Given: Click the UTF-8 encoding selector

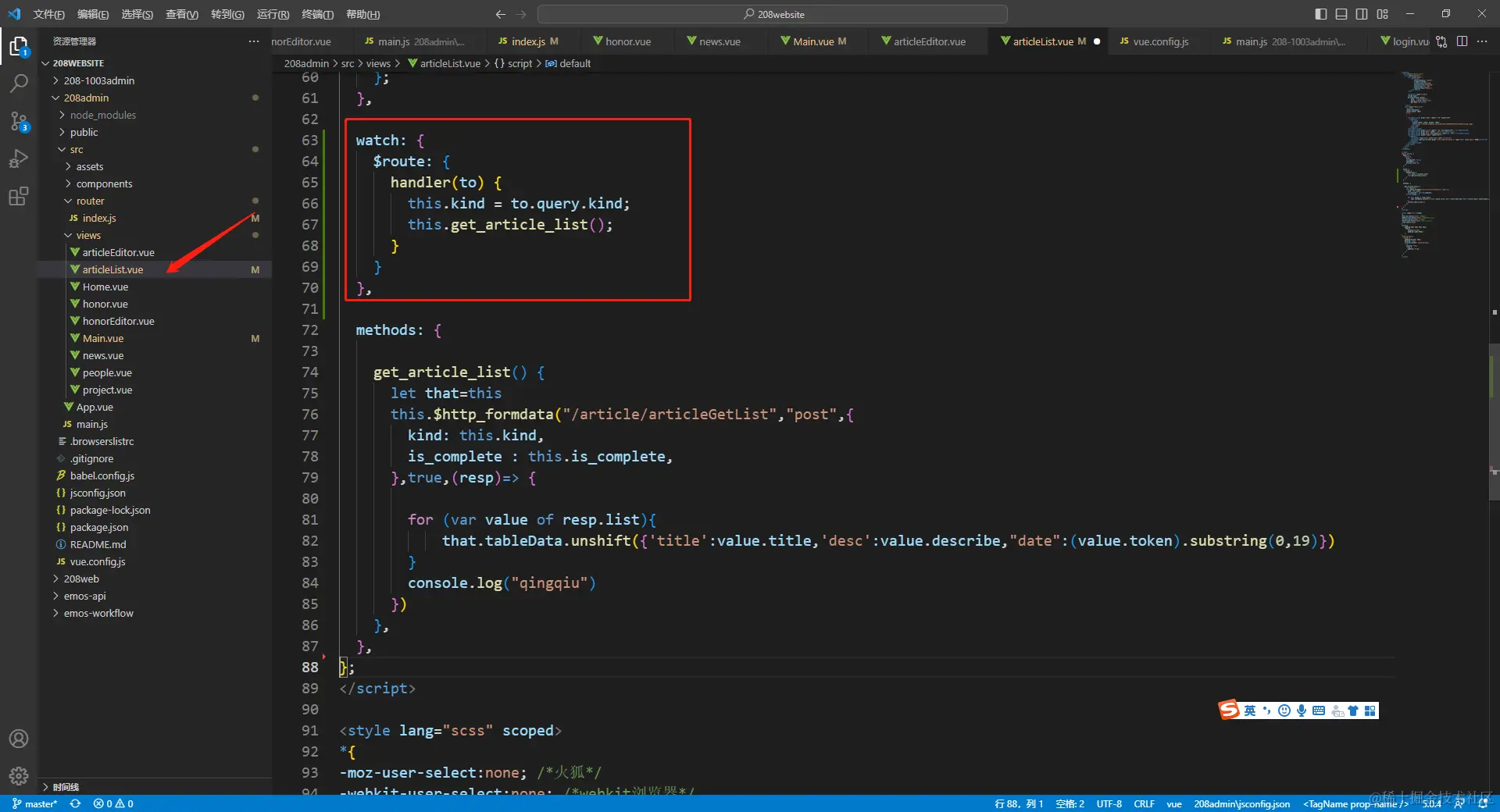Looking at the screenshot, I should pos(1109,803).
